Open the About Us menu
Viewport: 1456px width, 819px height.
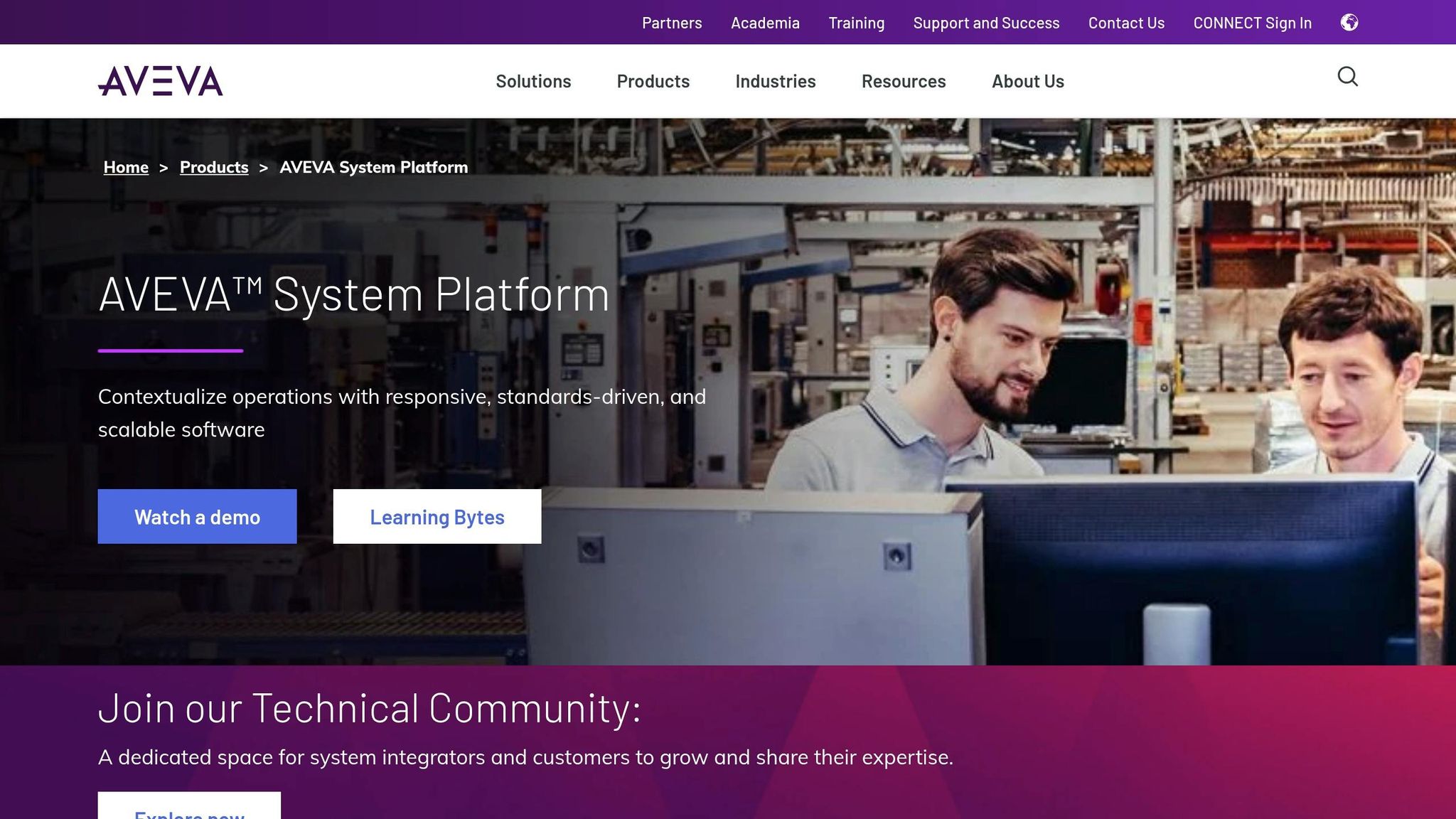pos(1027,81)
